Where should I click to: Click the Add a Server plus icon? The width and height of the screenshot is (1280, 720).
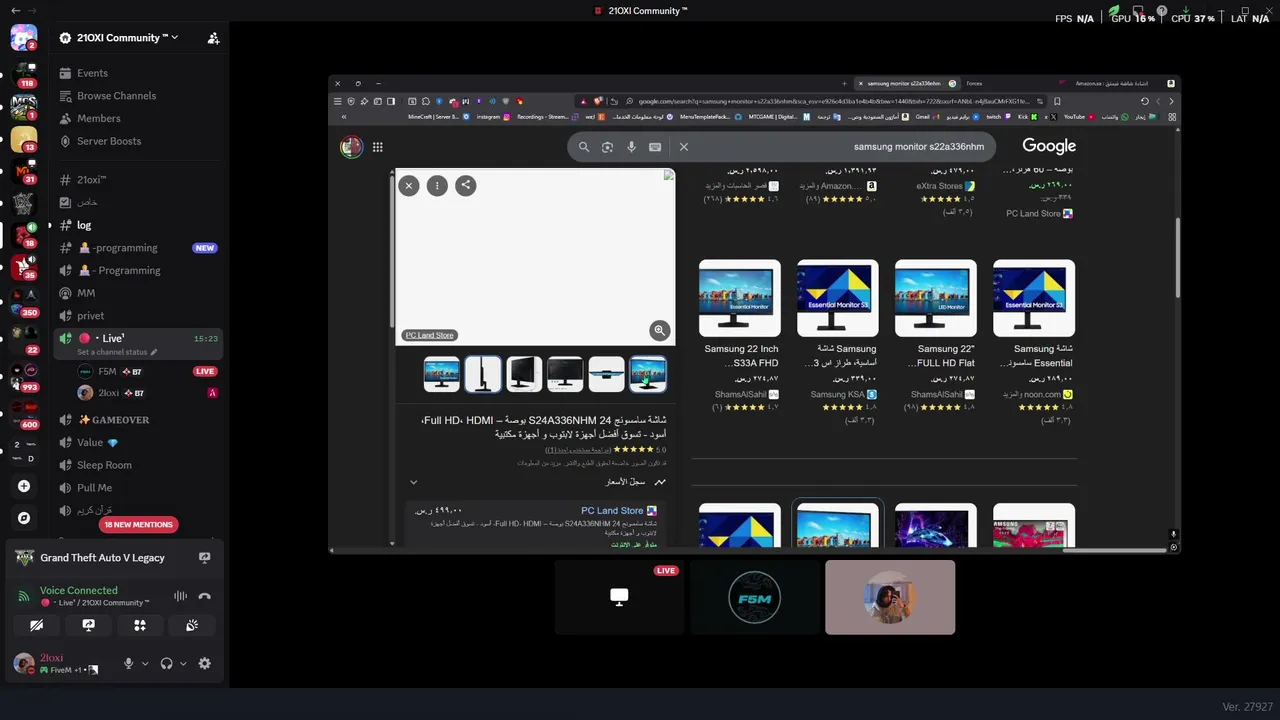point(24,486)
